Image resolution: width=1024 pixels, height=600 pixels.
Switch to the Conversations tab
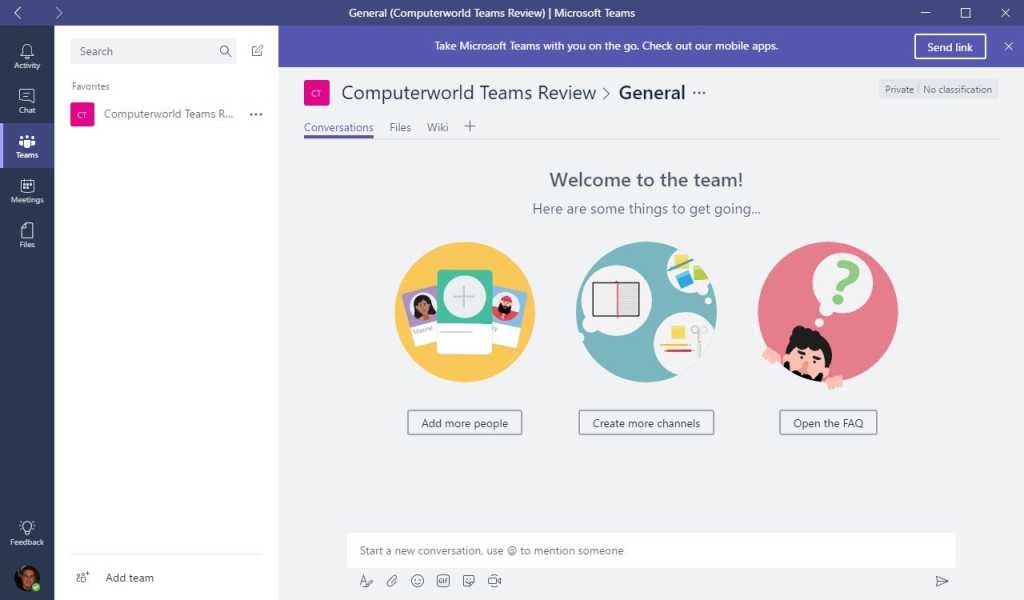338,127
